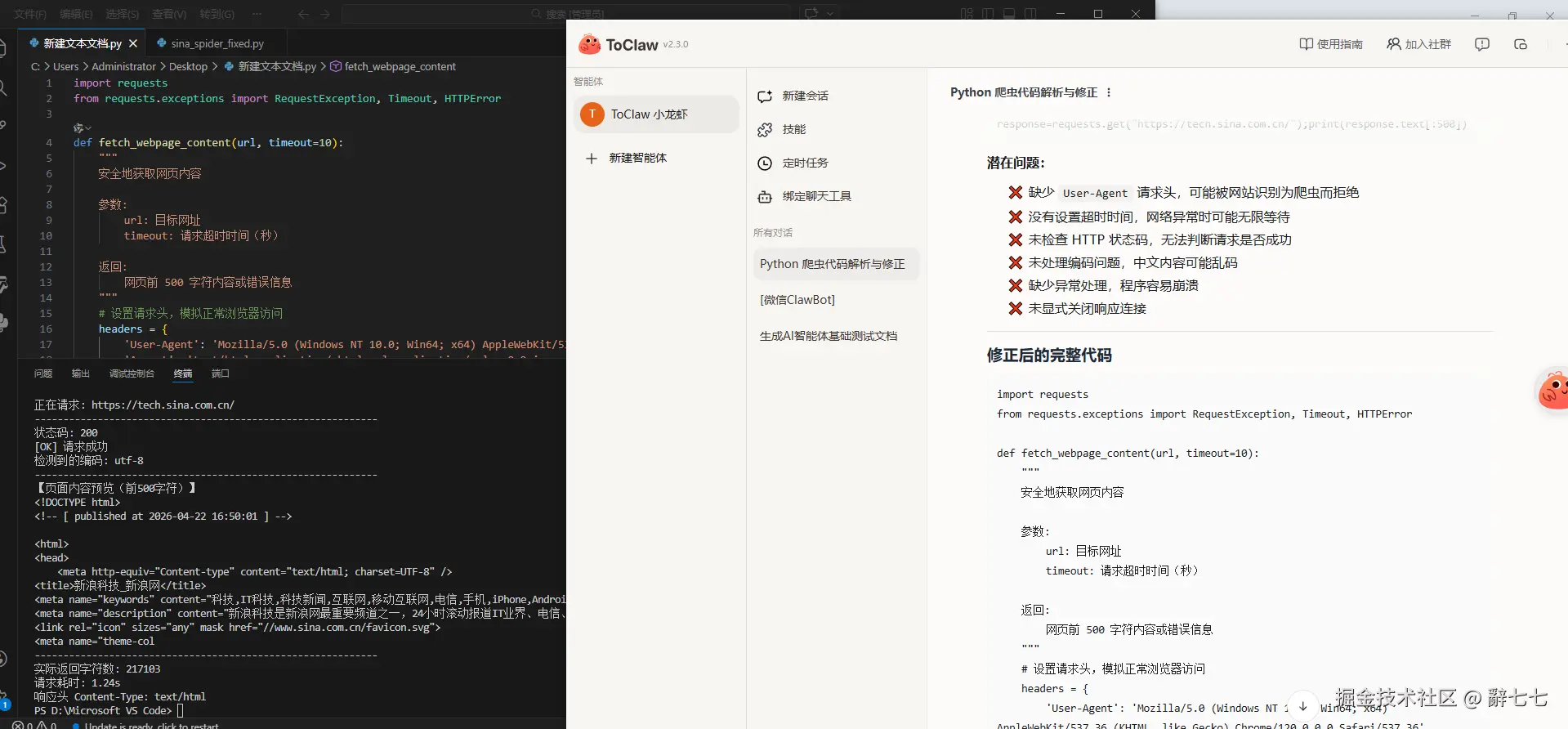Screen dimensions: 1568x729
Task: Click the customize layout icon in VS Code
Action: (x=967, y=14)
